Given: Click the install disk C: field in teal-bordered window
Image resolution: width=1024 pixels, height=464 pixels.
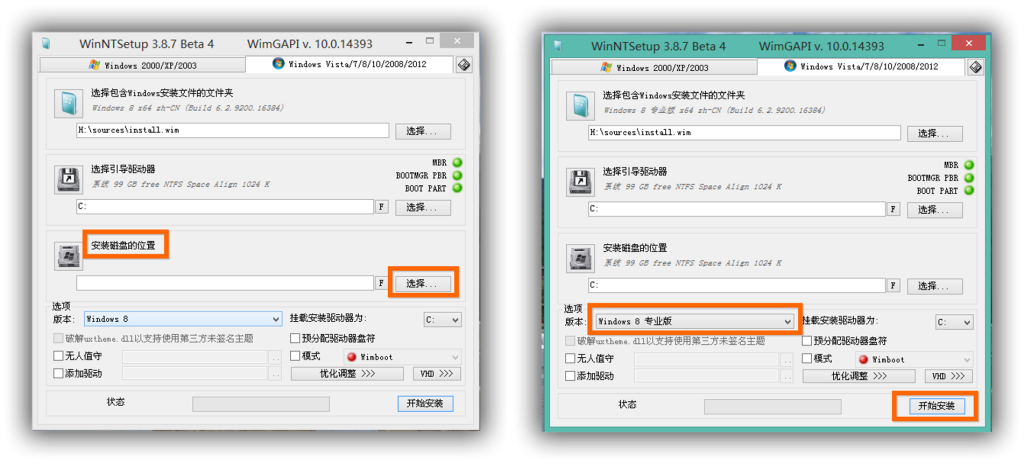Looking at the screenshot, I should (x=737, y=286).
